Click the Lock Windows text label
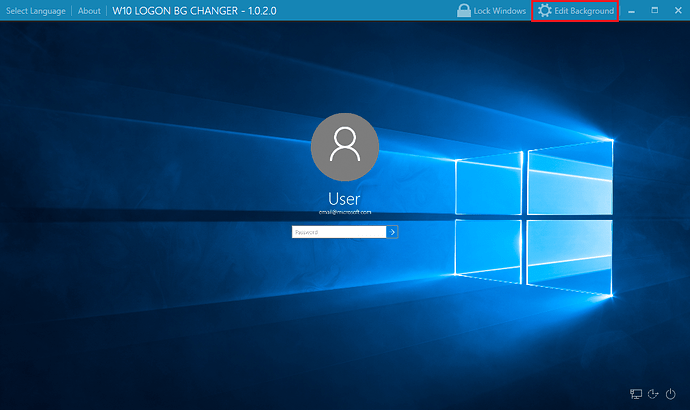This screenshot has width=690, height=410. click(x=500, y=11)
